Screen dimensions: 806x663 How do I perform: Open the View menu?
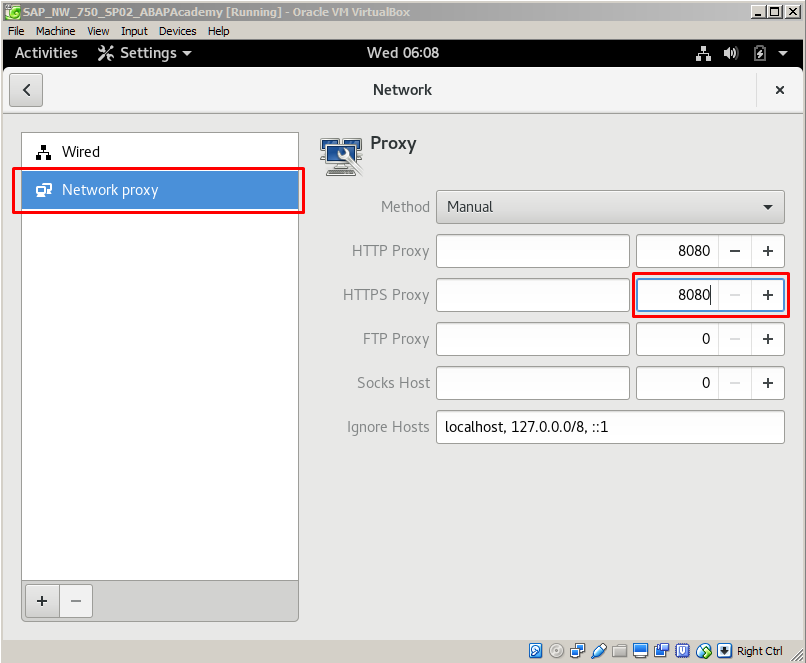[x=98, y=31]
